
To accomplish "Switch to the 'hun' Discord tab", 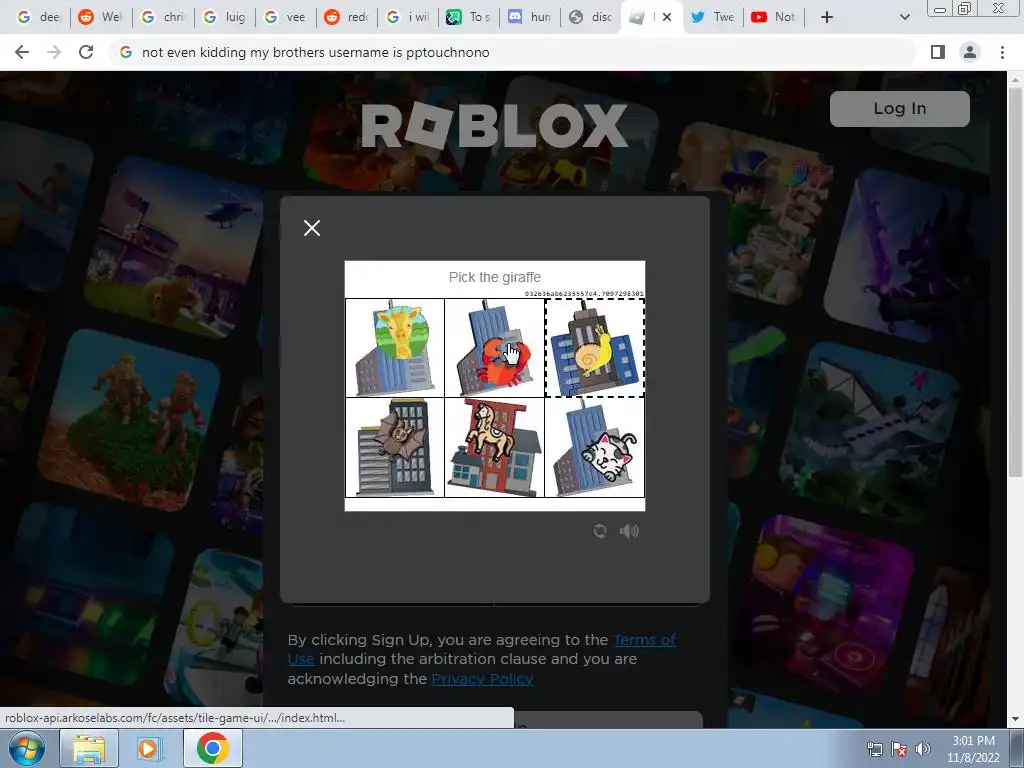I will (531, 17).
